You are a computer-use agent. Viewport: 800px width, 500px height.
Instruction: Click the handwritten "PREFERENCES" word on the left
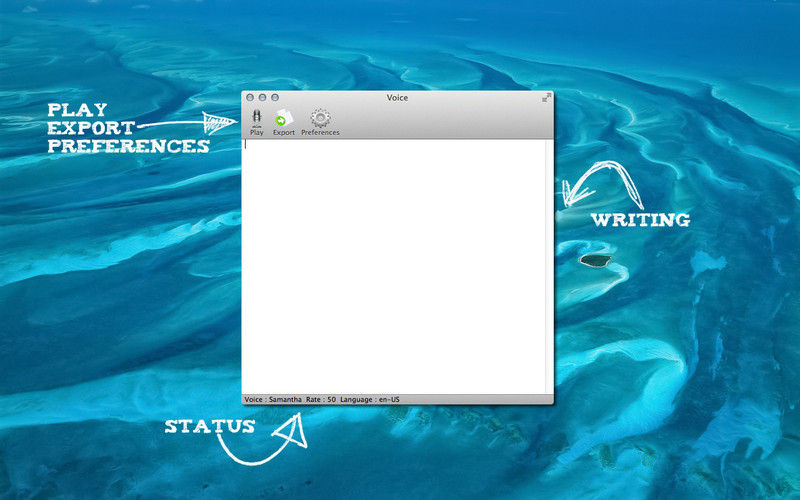coord(128,146)
